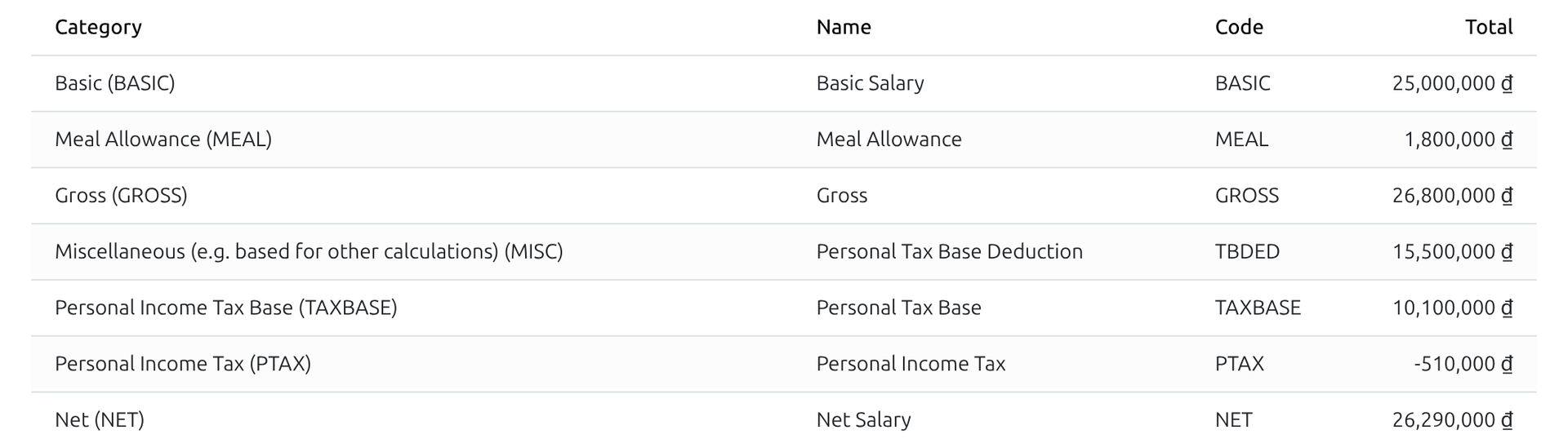The width and height of the screenshot is (1568, 443).
Task: Click the 10,100,000 ₫ tax base total
Action: tap(1453, 308)
